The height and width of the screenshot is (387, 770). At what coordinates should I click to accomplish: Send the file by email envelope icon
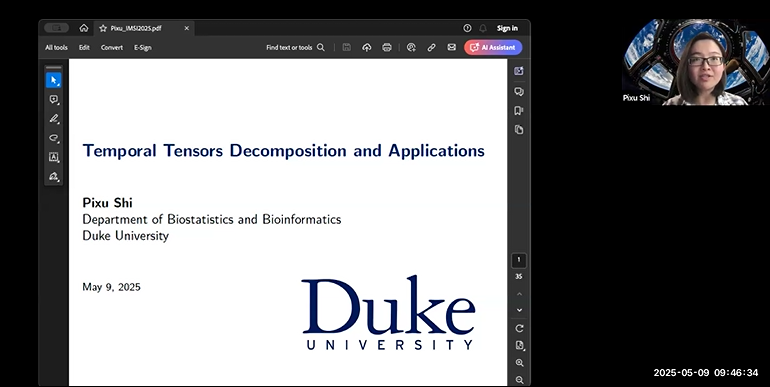point(451,48)
